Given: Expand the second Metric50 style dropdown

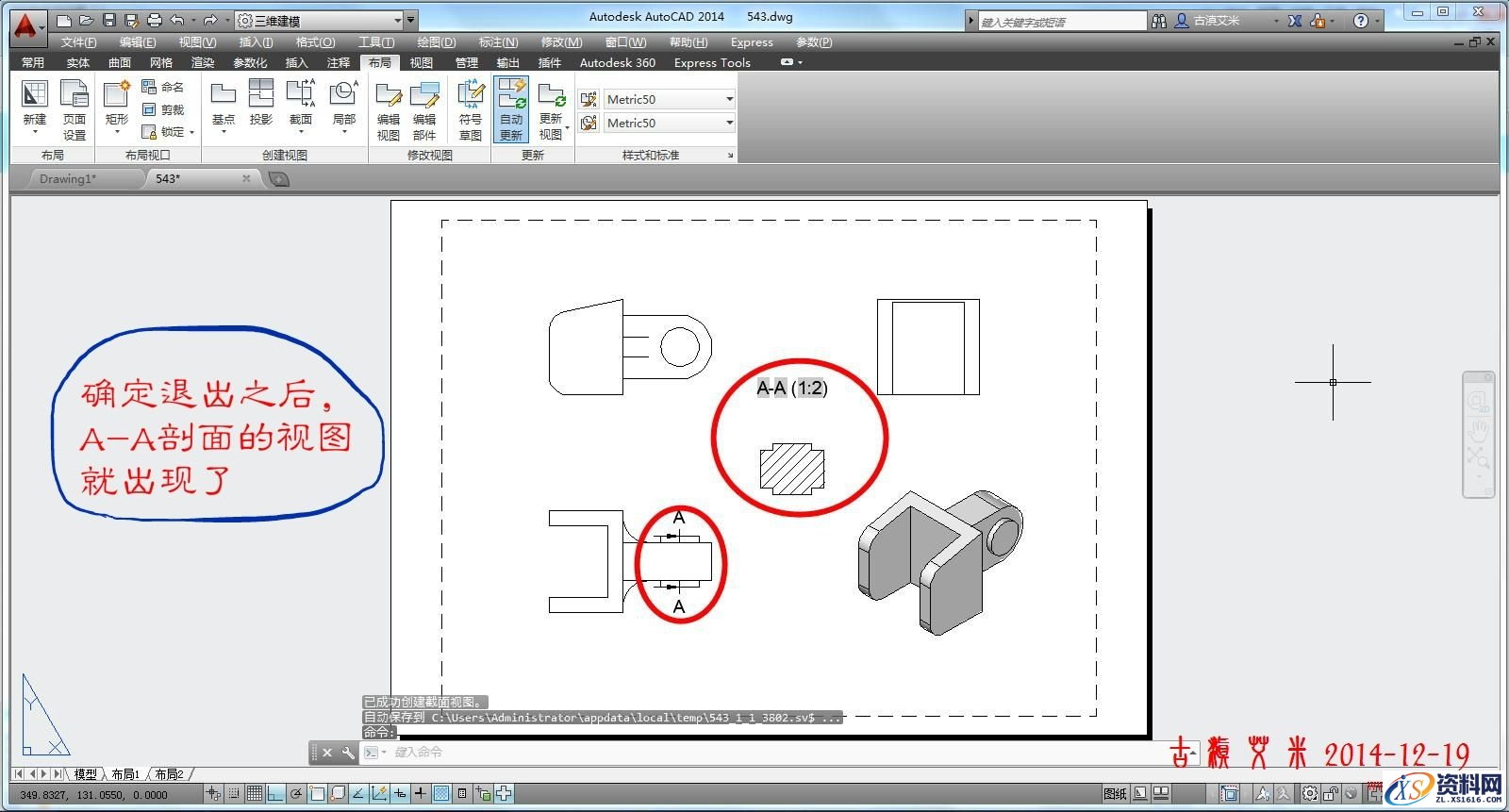Looking at the screenshot, I should [729, 123].
